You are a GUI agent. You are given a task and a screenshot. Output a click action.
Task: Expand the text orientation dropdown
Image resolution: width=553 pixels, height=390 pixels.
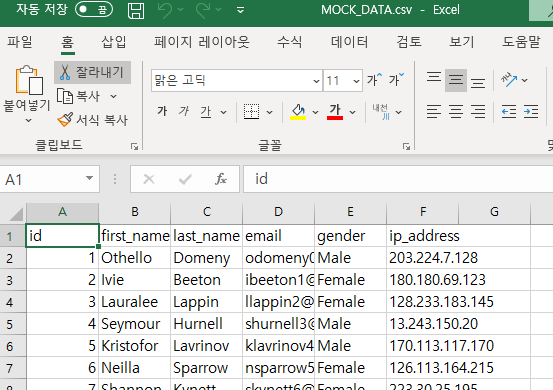point(525,80)
